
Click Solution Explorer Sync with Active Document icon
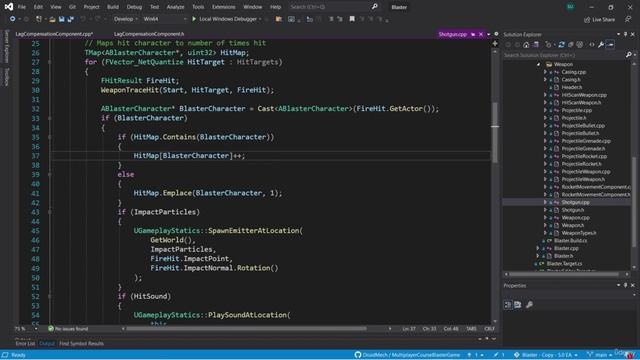(562, 44)
